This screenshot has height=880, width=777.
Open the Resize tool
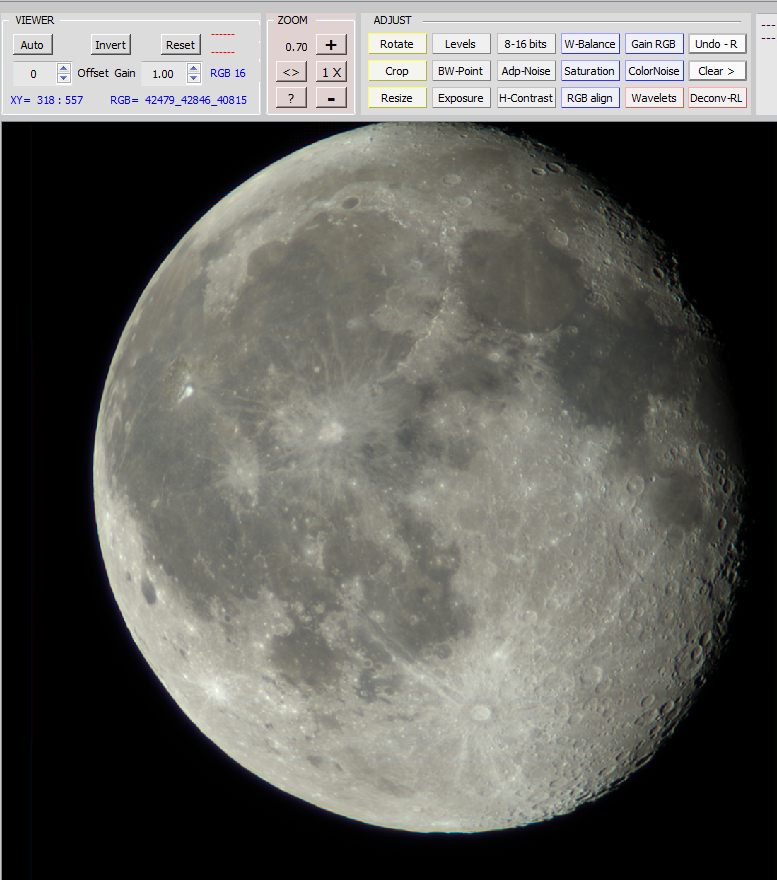tap(397, 98)
